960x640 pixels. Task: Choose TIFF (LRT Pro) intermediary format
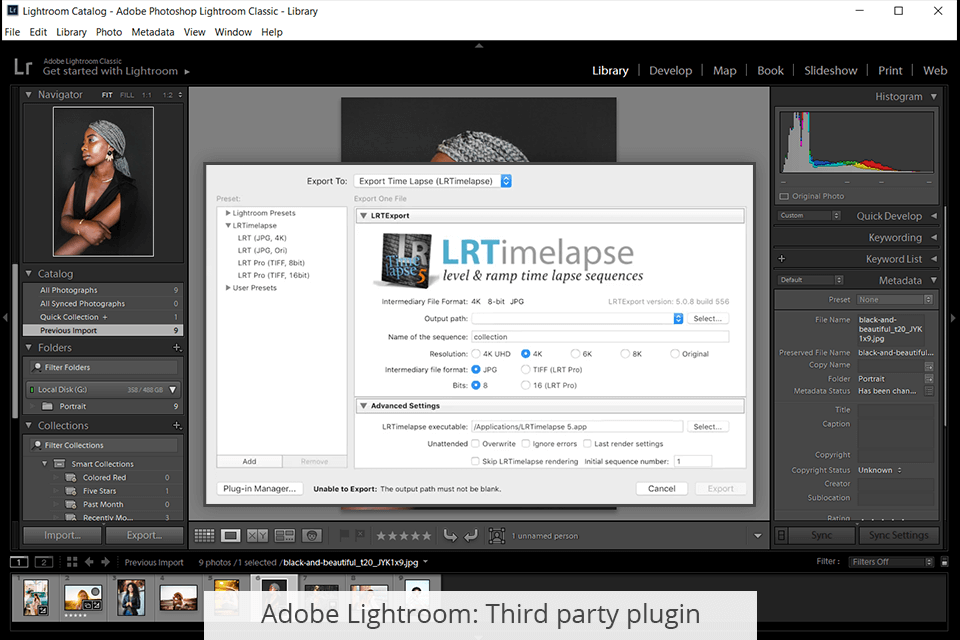[x=525, y=369]
